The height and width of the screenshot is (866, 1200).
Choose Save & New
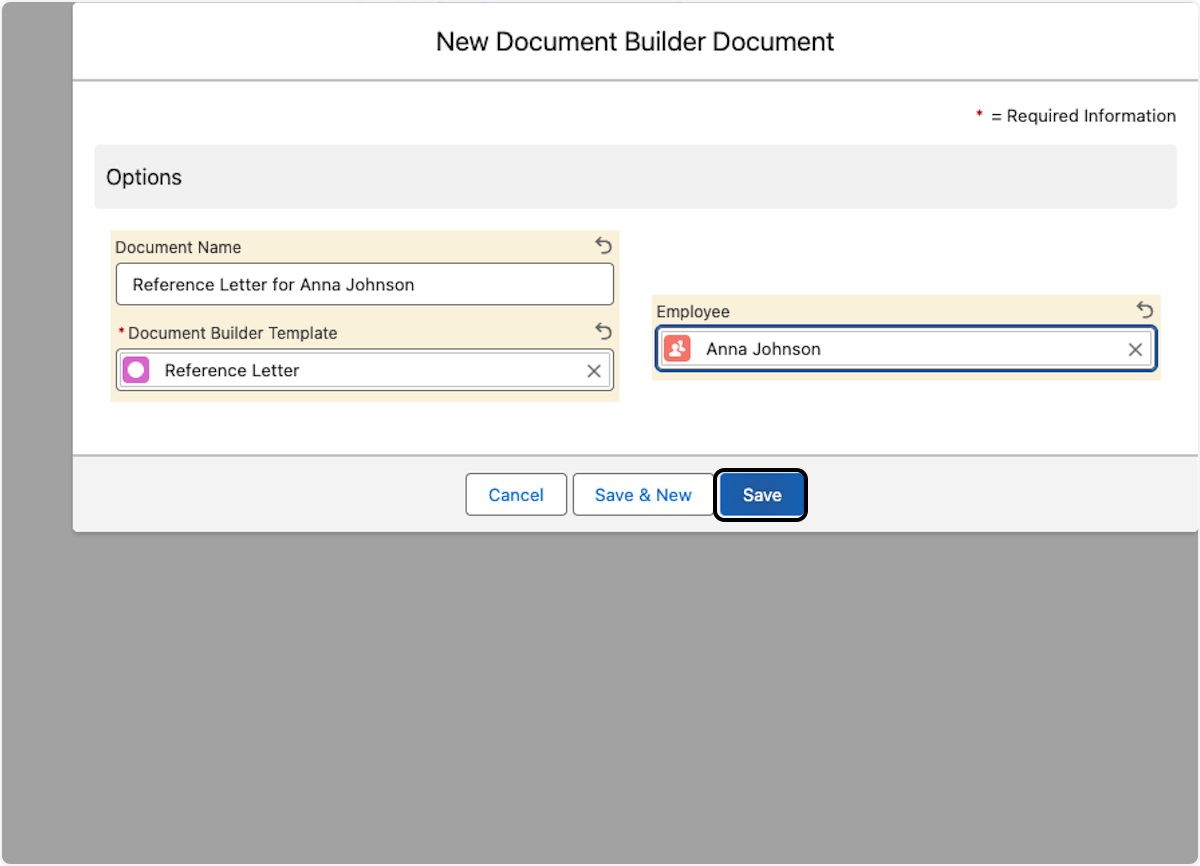click(x=642, y=495)
